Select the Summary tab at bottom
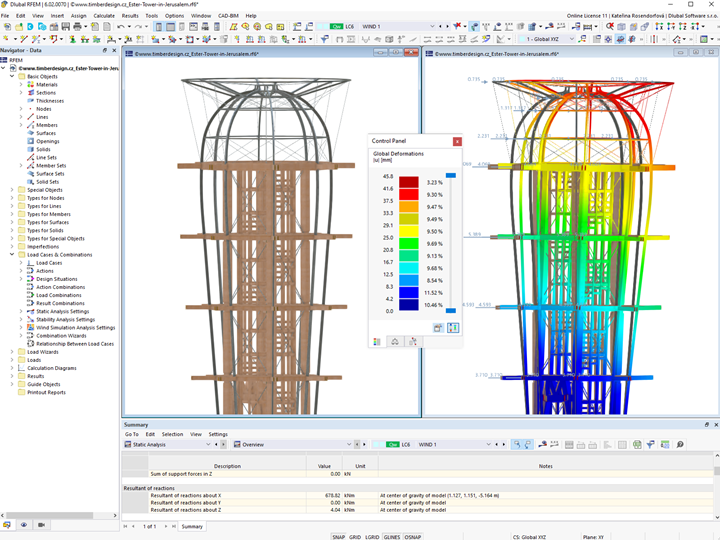720x540 pixels. click(x=192, y=526)
